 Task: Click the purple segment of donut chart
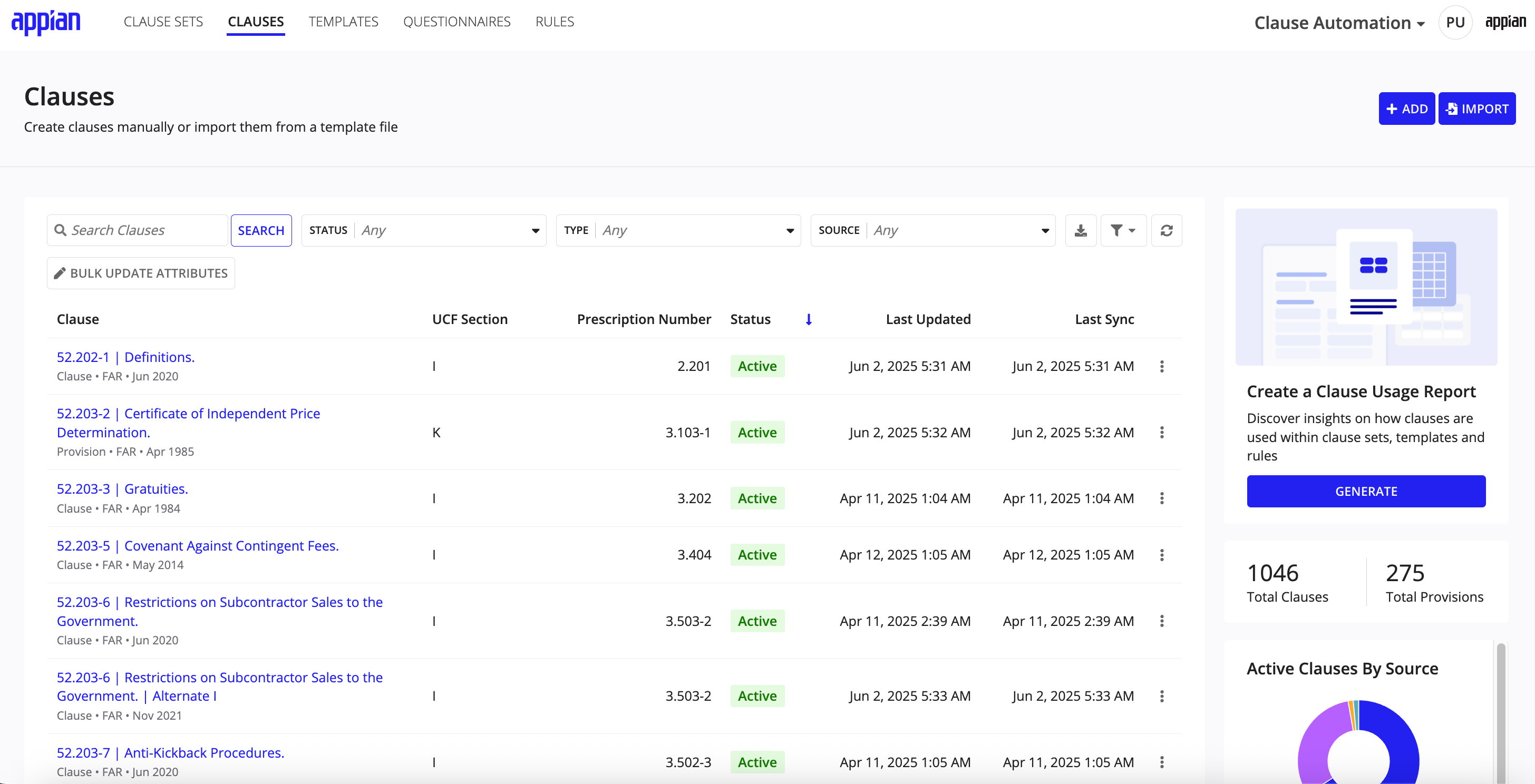tap(1316, 744)
